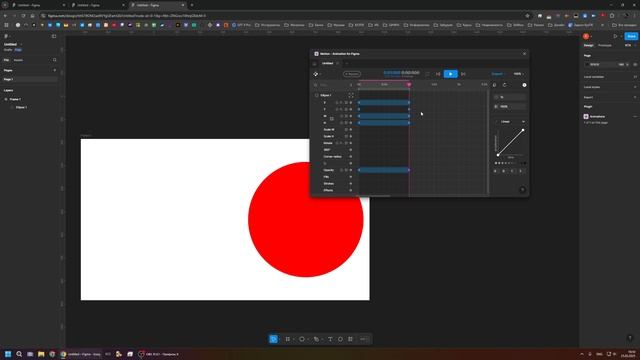Open the help button at Motion bottom-right

coord(522,190)
